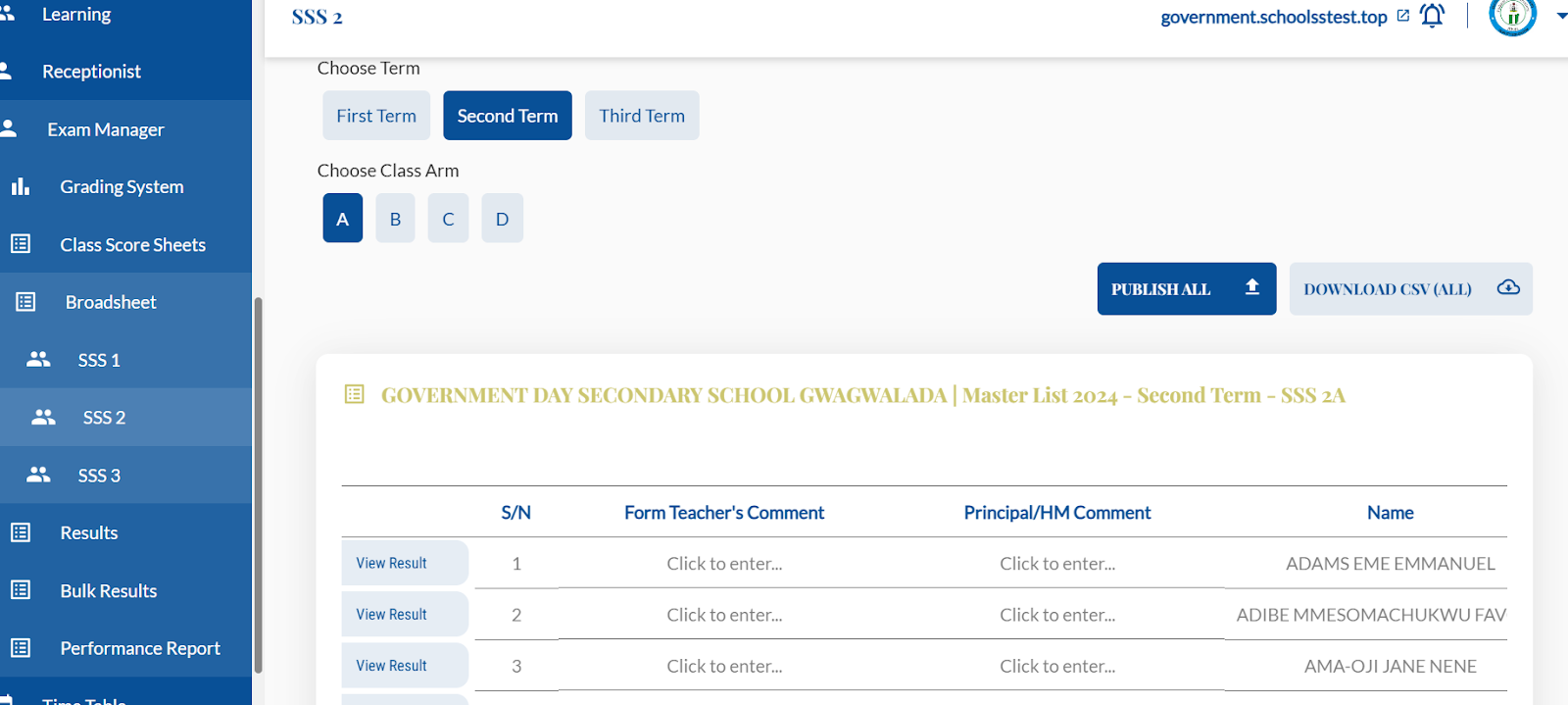The height and width of the screenshot is (705, 1568).
Task: Choose class arm B
Action: point(395,218)
